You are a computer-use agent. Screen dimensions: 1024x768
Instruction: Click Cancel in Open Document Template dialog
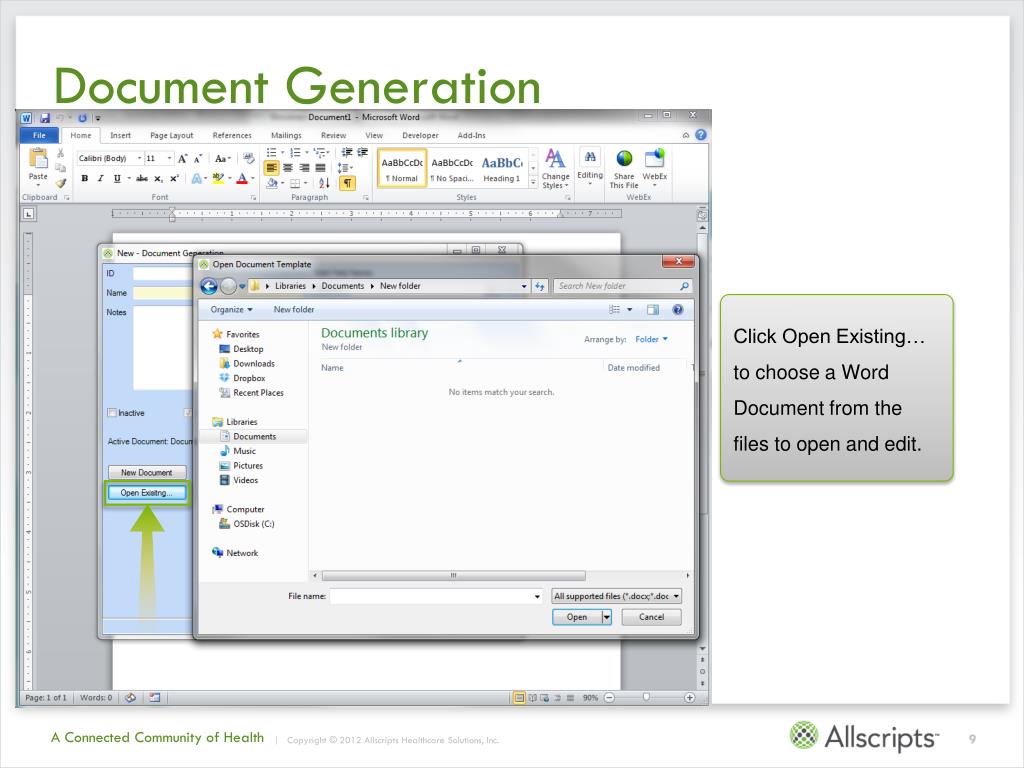pyautogui.click(x=651, y=617)
